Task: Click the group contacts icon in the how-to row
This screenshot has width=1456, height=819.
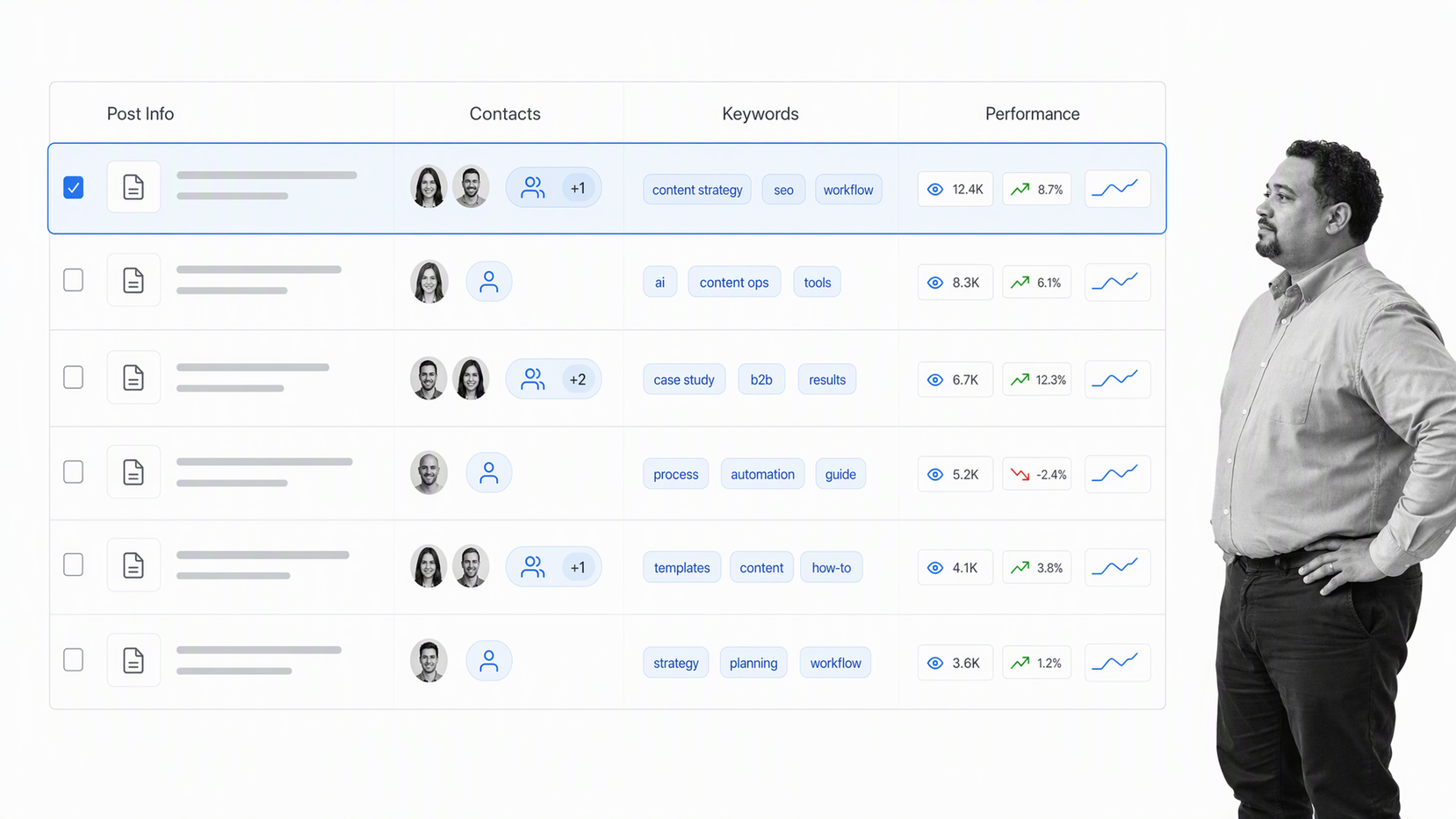Action: click(533, 567)
